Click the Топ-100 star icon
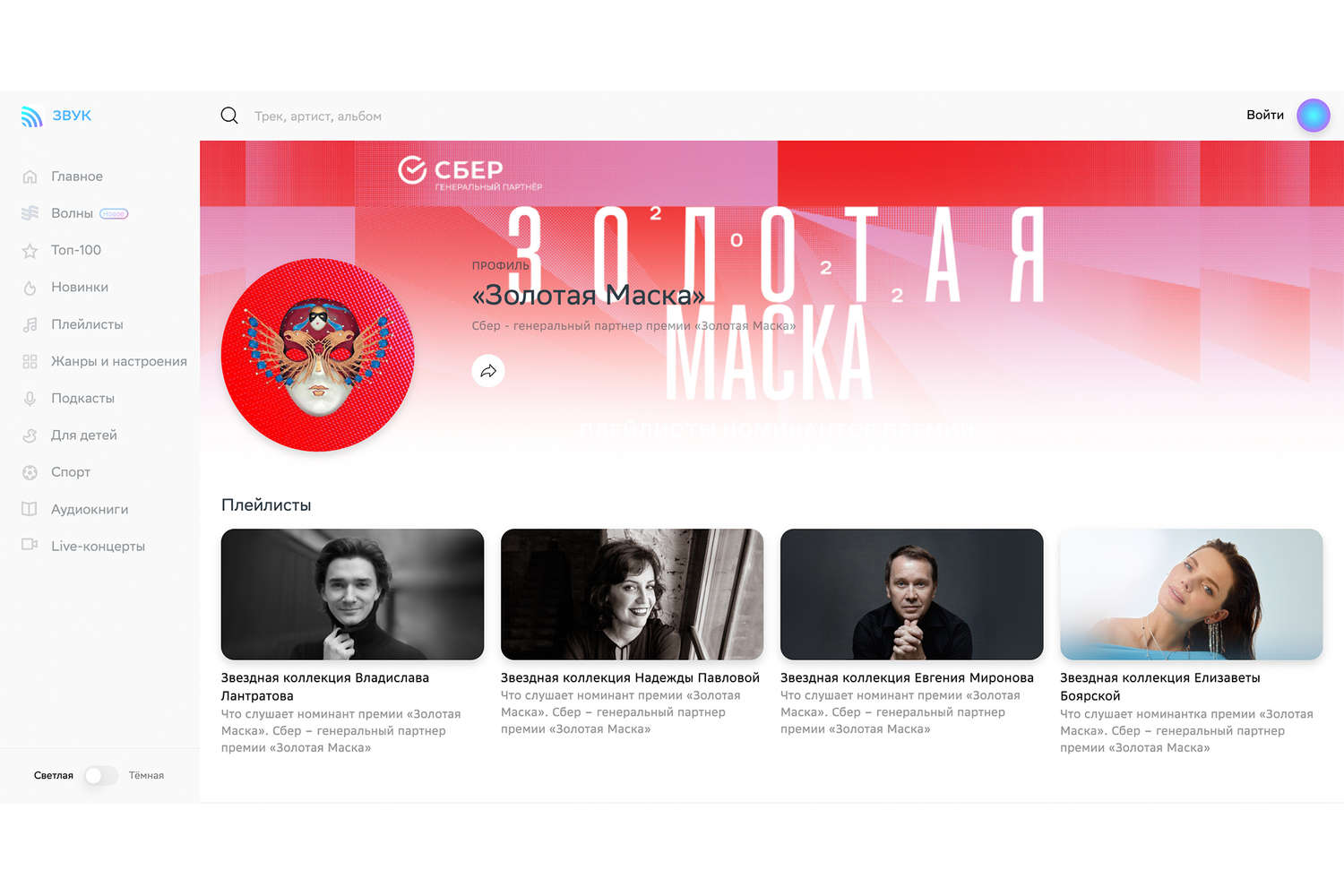Viewport: 1344px width, 896px height. coord(30,251)
